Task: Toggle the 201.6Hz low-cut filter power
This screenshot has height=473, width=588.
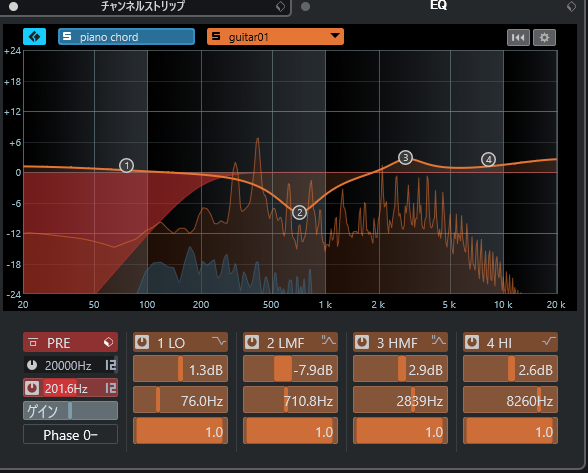Action: [x=32, y=388]
